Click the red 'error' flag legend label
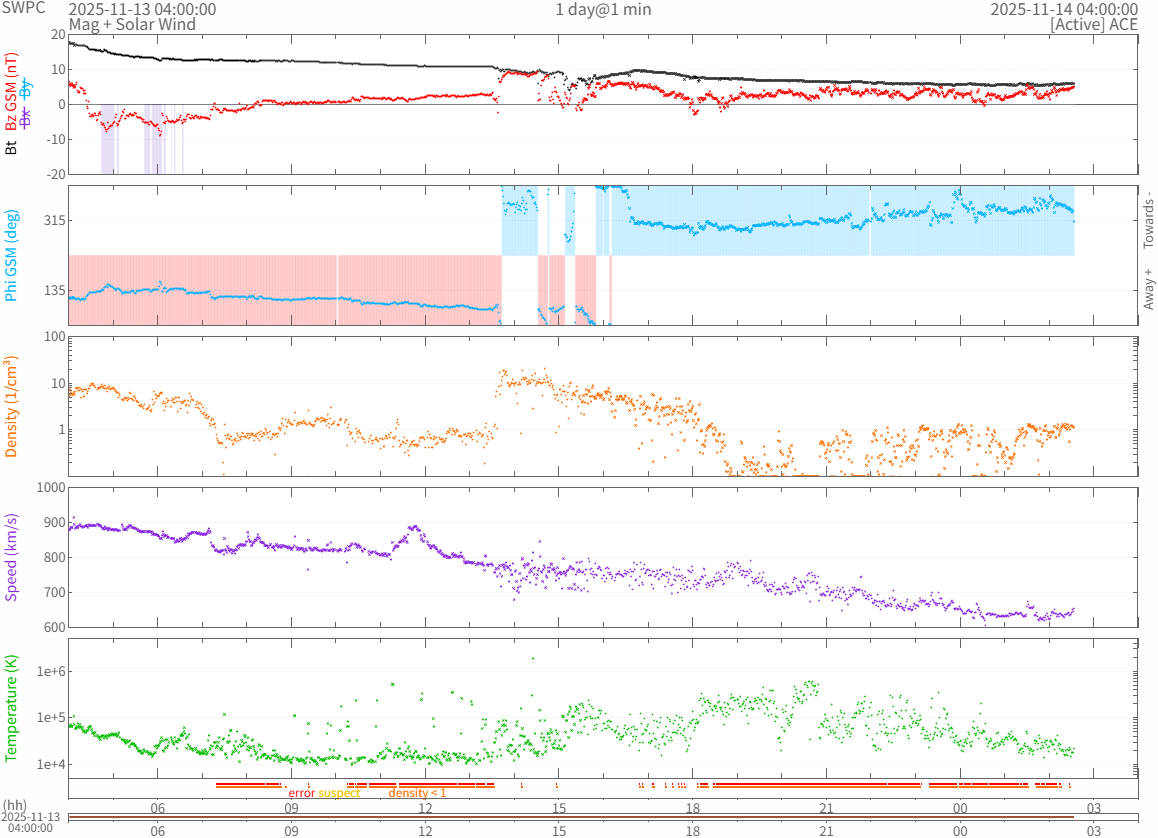The width and height of the screenshot is (1158, 838). (301, 793)
